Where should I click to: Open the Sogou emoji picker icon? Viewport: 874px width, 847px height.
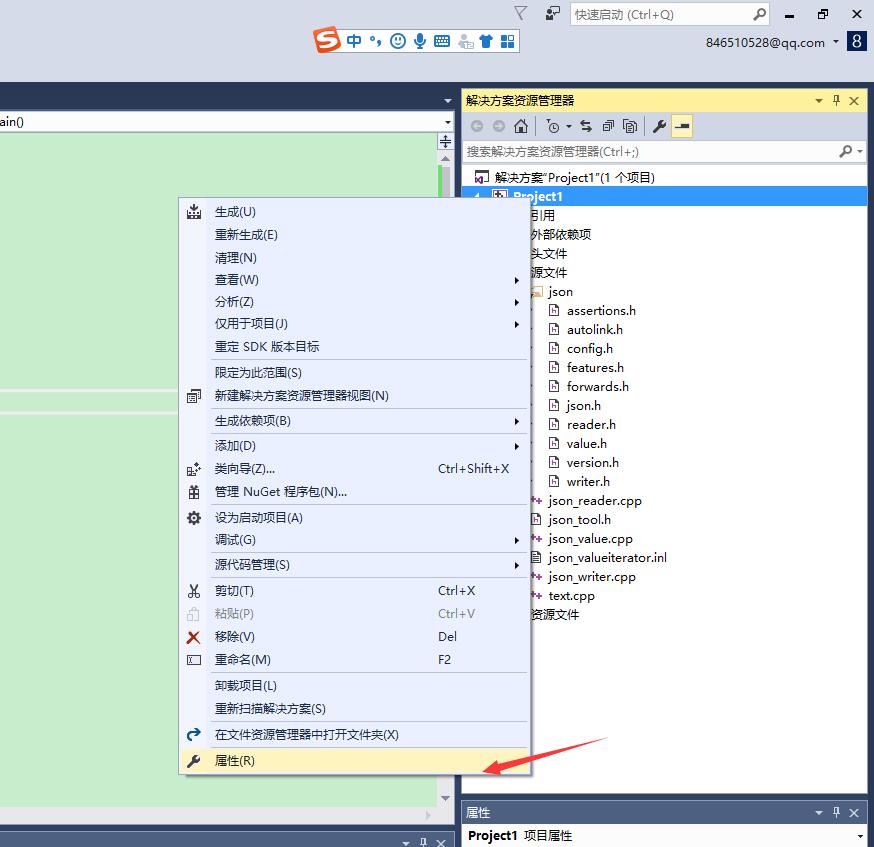click(x=397, y=40)
